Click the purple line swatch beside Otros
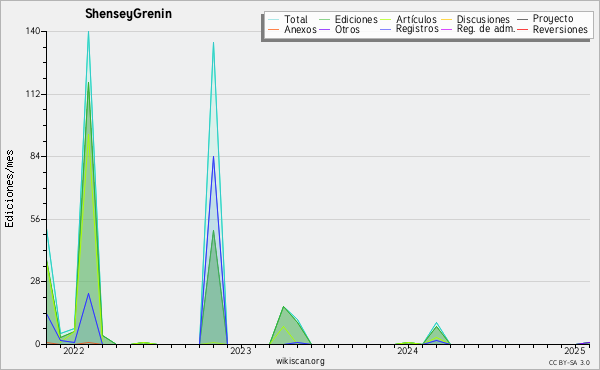Image resolution: width=600 pixels, height=370 pixels. point(324,29)
